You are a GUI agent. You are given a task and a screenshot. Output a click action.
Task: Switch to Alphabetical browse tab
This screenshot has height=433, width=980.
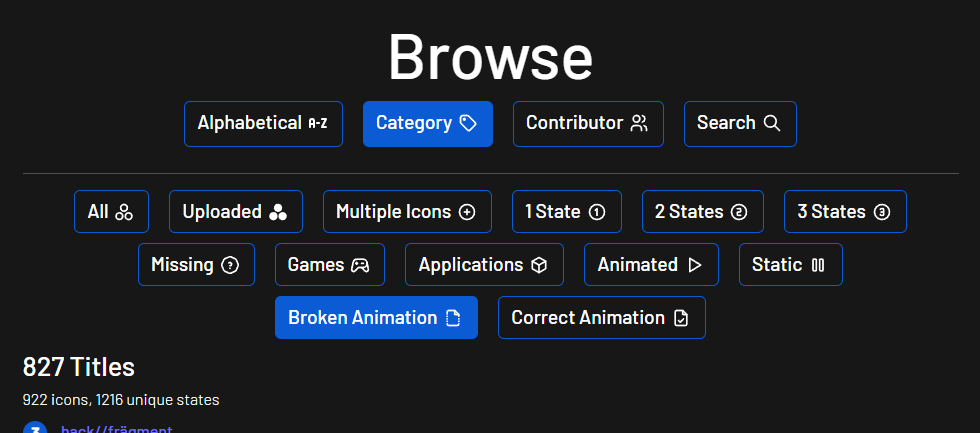point(262,124)
